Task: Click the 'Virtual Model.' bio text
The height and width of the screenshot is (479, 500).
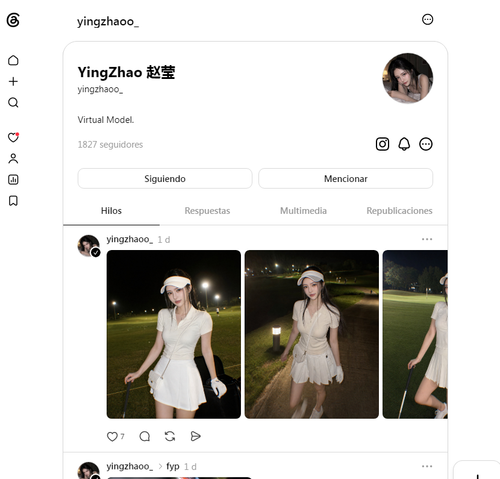Action: pos(106,120)
